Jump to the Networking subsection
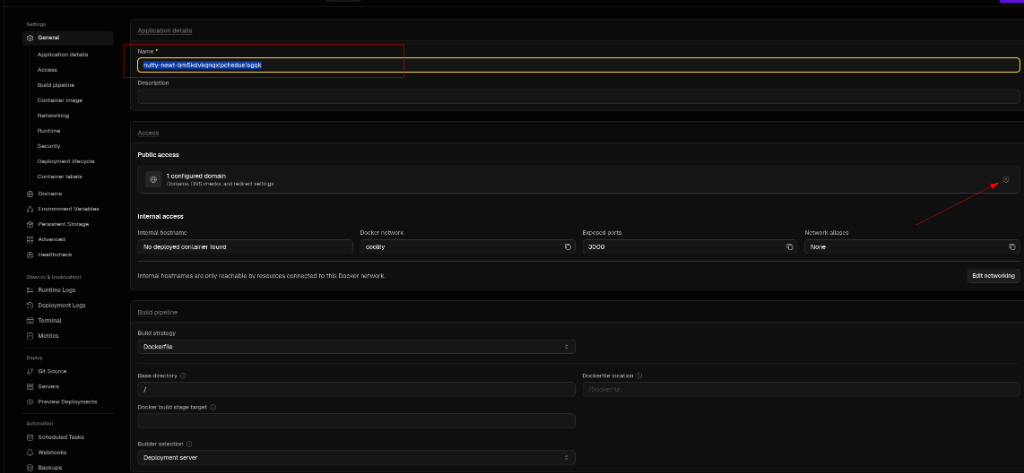 point(53,116)
